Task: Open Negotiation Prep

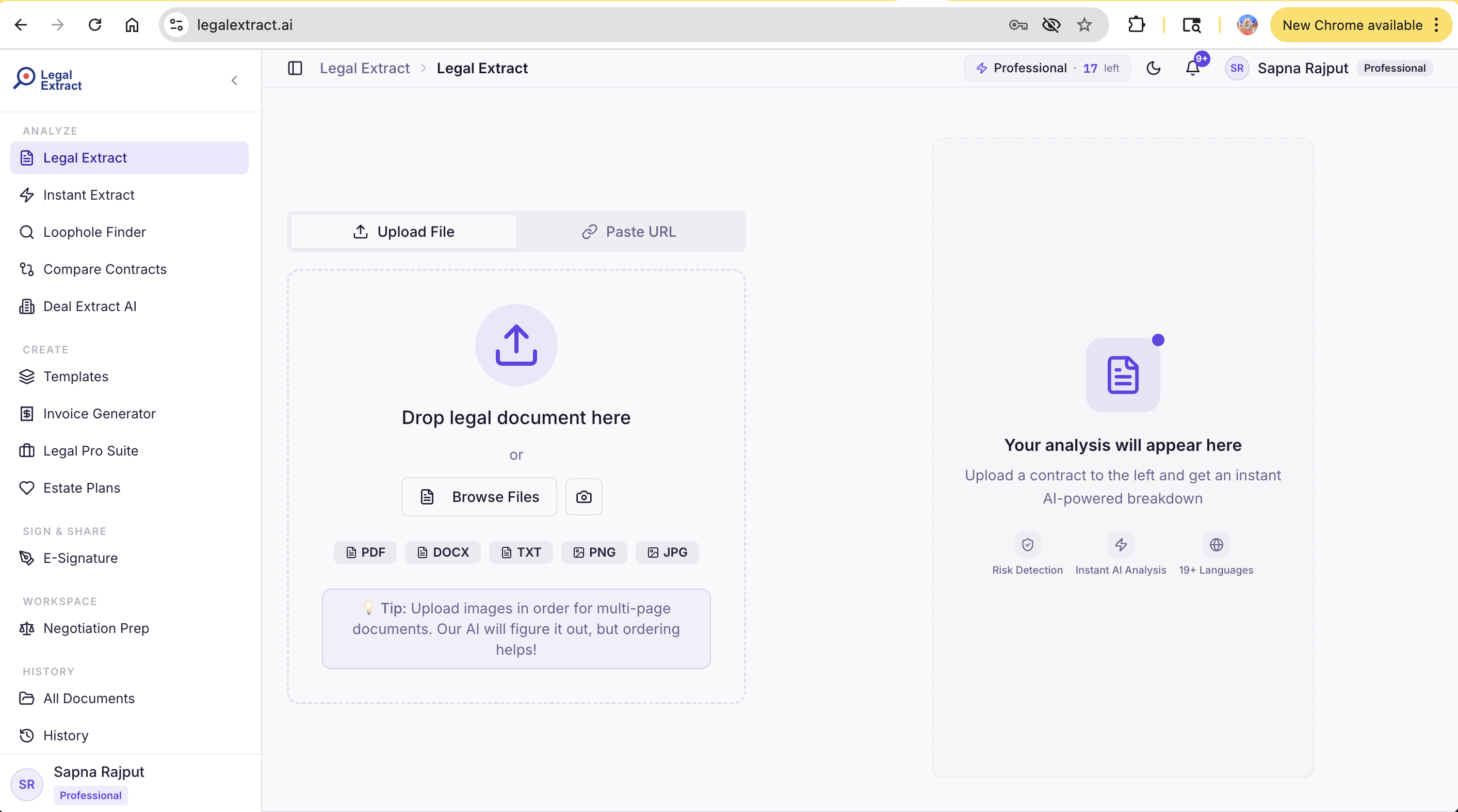Action: pos(129,628)
